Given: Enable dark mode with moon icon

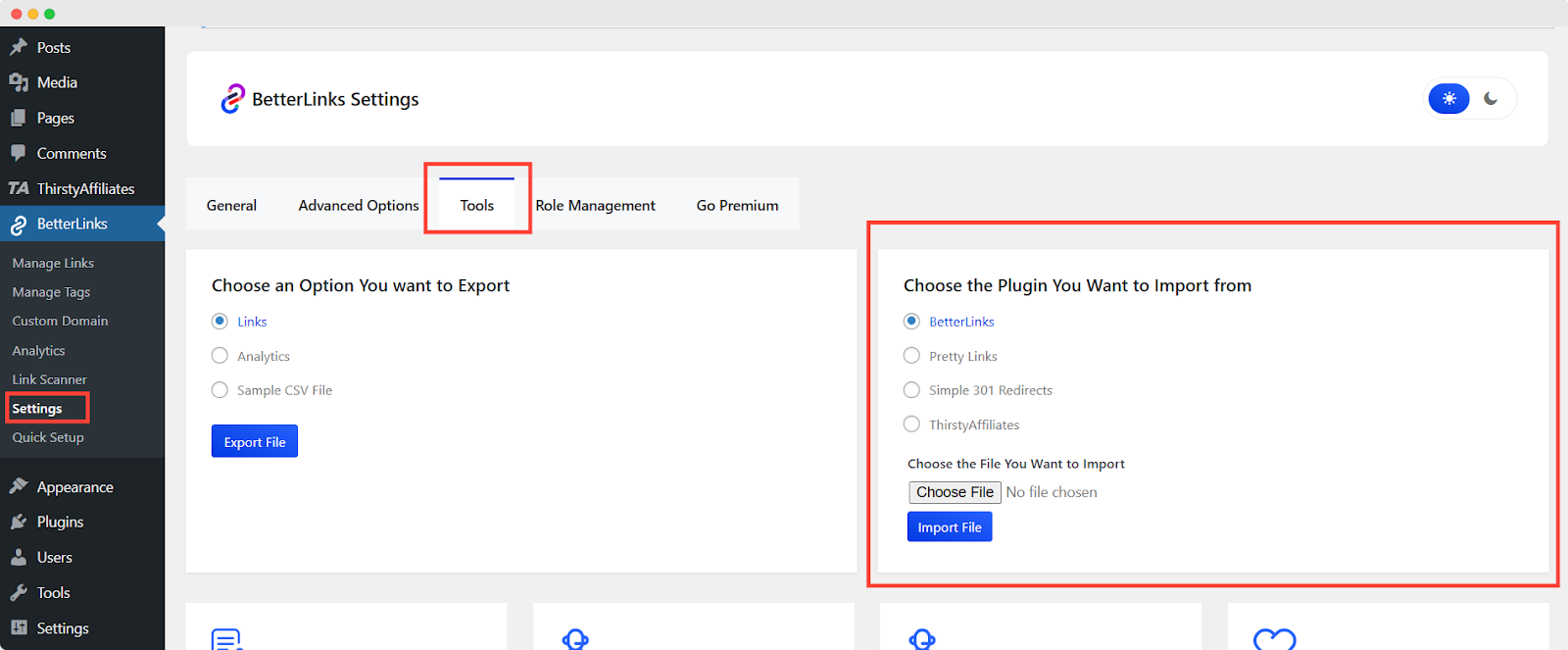Looking at the screenshot, I should tap(1491, 99).
